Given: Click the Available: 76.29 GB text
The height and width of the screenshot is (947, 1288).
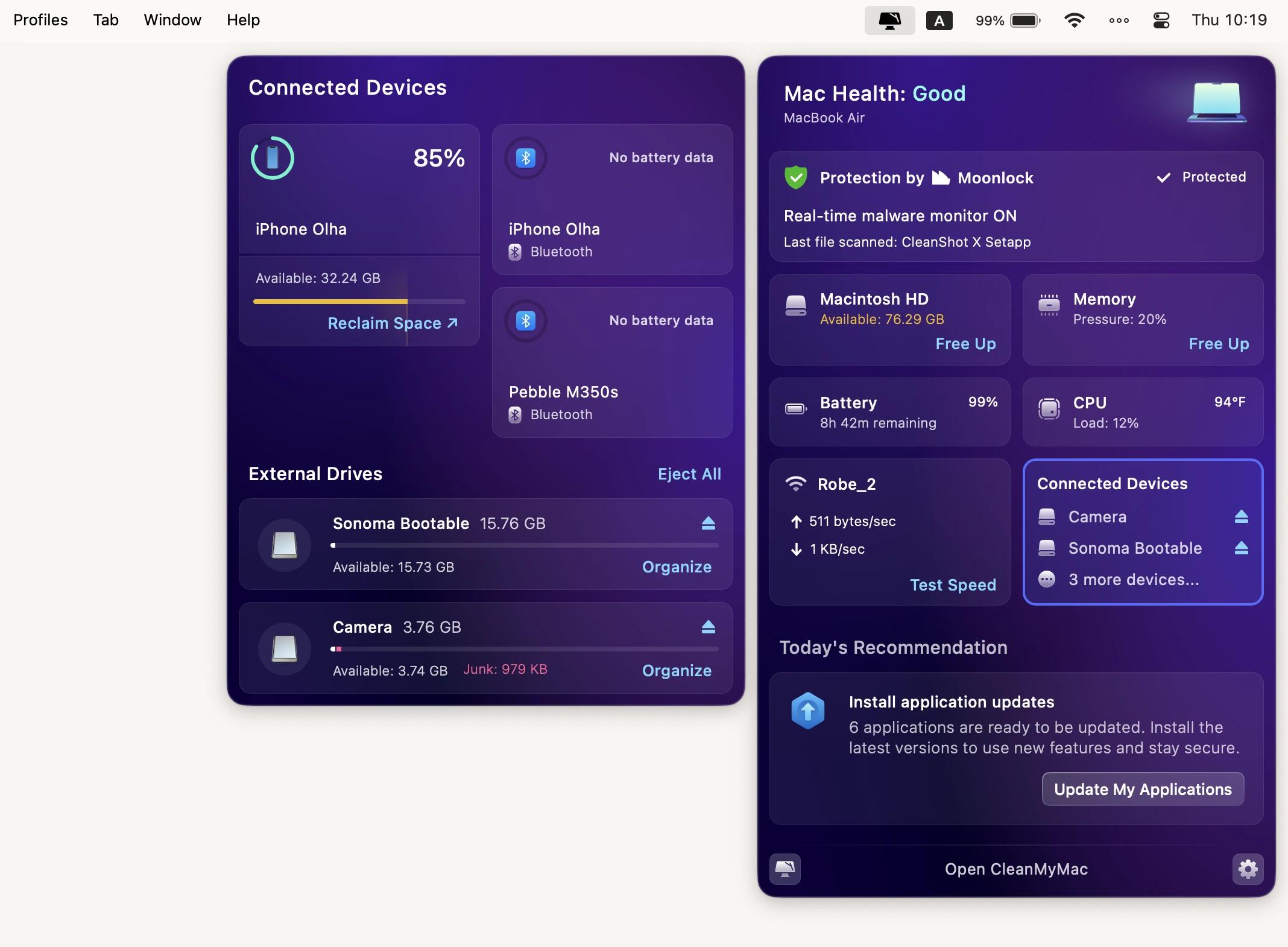Looking at the screenshot, I should coord(882,319).
